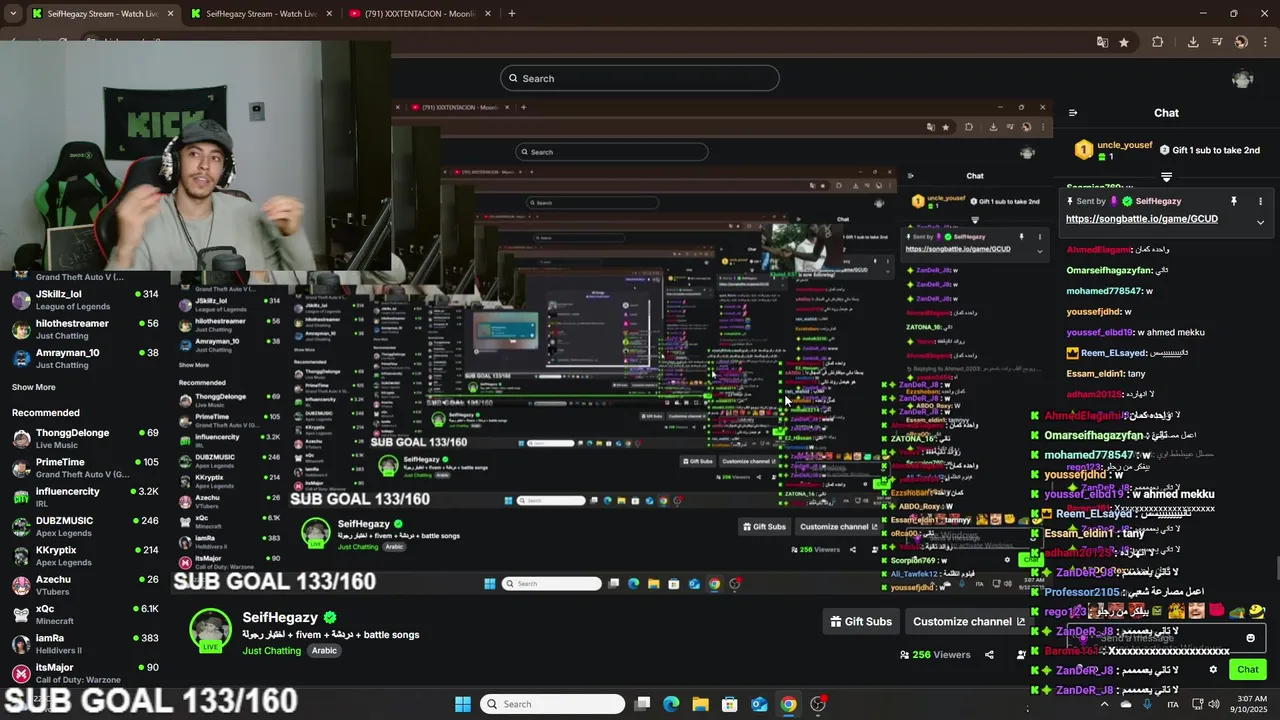Open File Explorer from taskbar

click(x=700, y=704)
